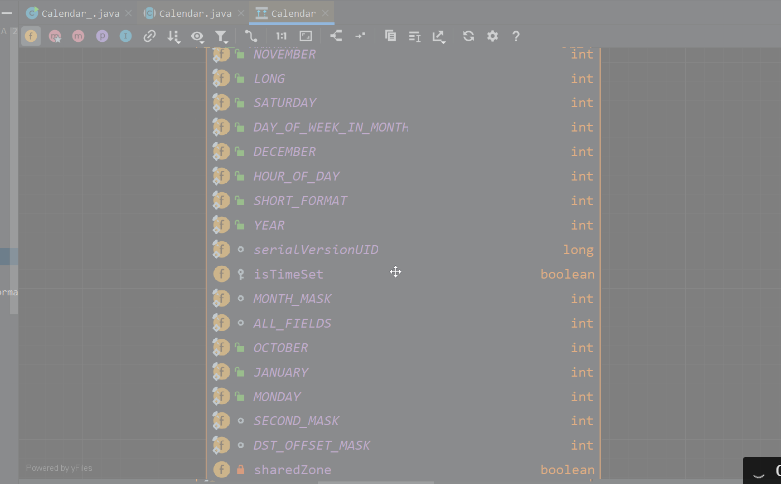Select the MONTH_MASK field name
The height and width of the screenshot is (484, 781).
pyautogui.click(x=292, y=299)
